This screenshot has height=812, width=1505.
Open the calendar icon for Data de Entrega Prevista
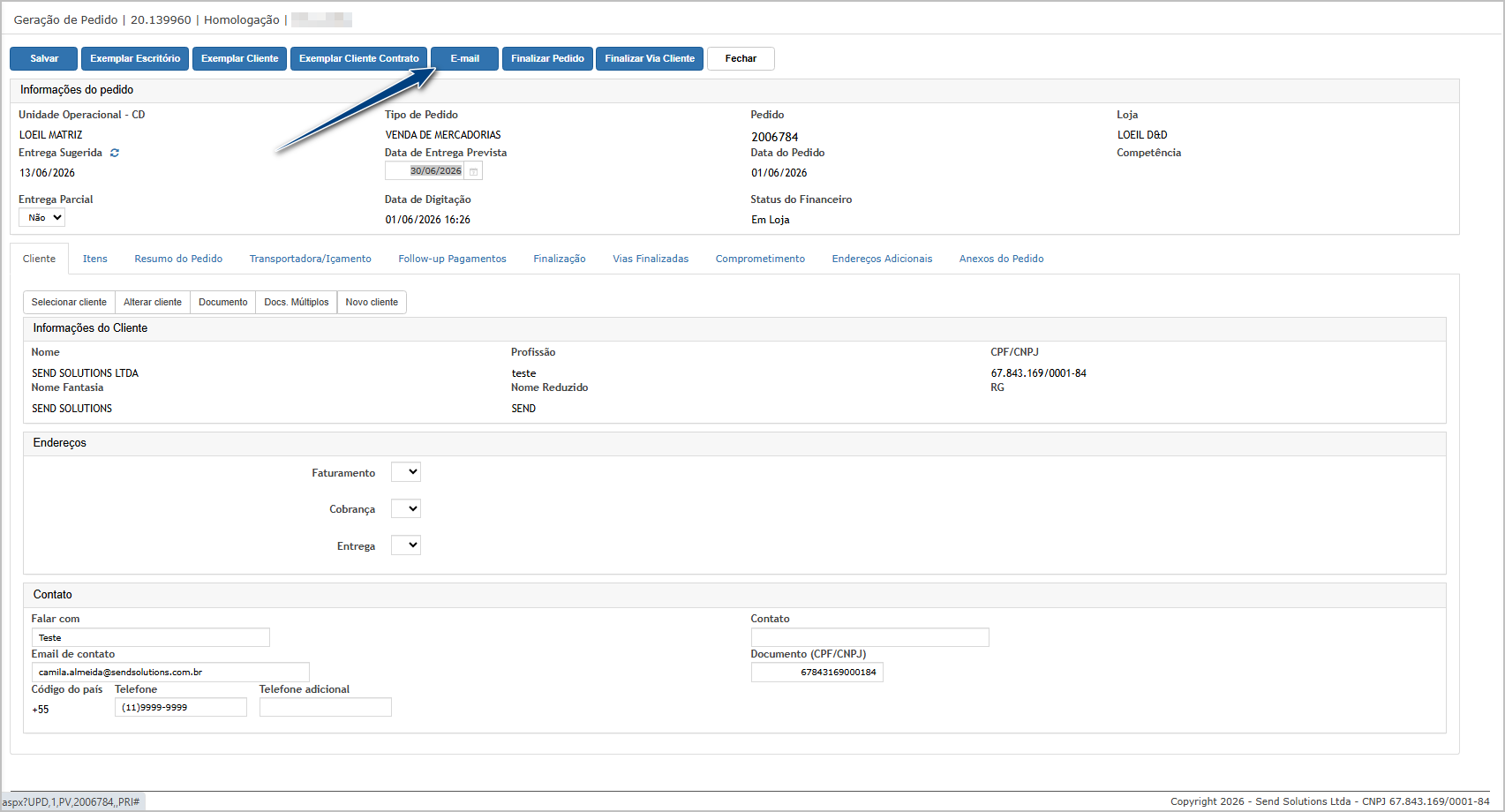(473, 171)
